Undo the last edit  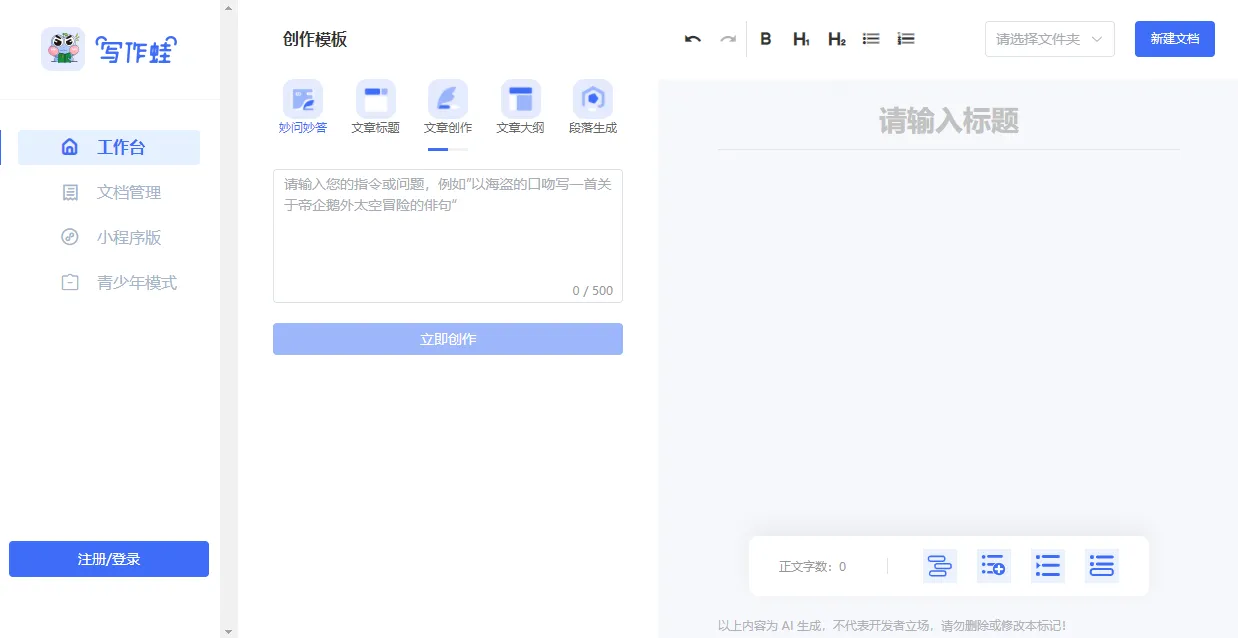[693, 39]
